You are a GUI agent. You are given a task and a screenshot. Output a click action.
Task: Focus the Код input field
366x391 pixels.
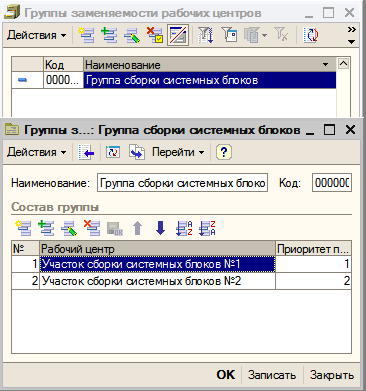tap(332, 183)
